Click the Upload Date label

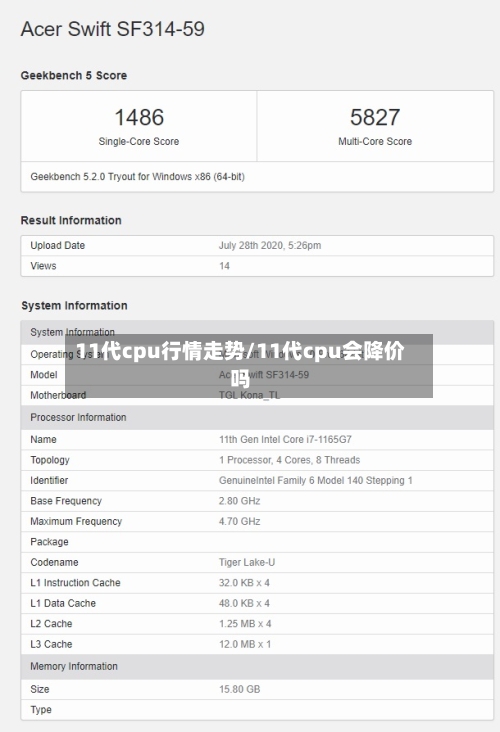(x=57, y=246)
